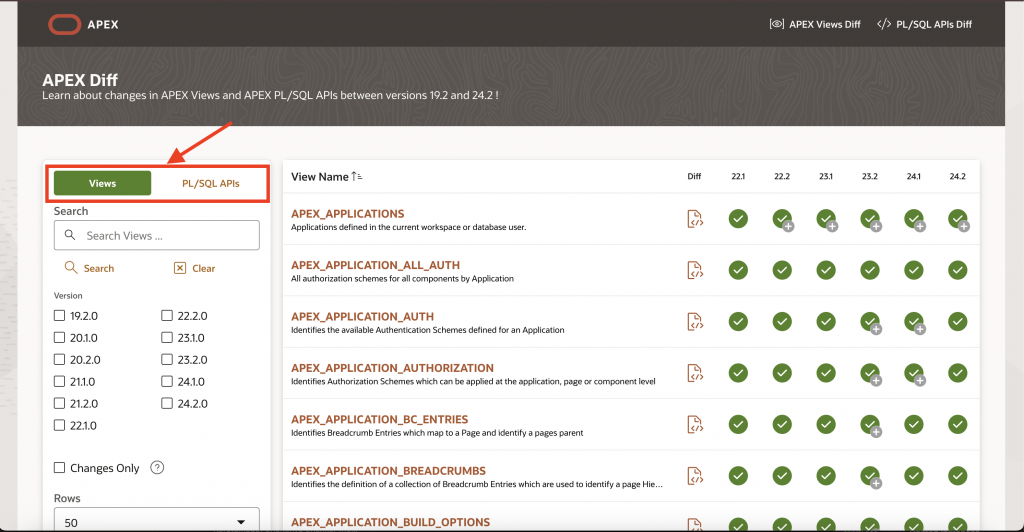The width and height of the screenshot is (1024, 532).
Task: Click the 24.2 checkmark for APEX_APPLICATION_ALL_AUTH
Action: [x=957, y=270]
